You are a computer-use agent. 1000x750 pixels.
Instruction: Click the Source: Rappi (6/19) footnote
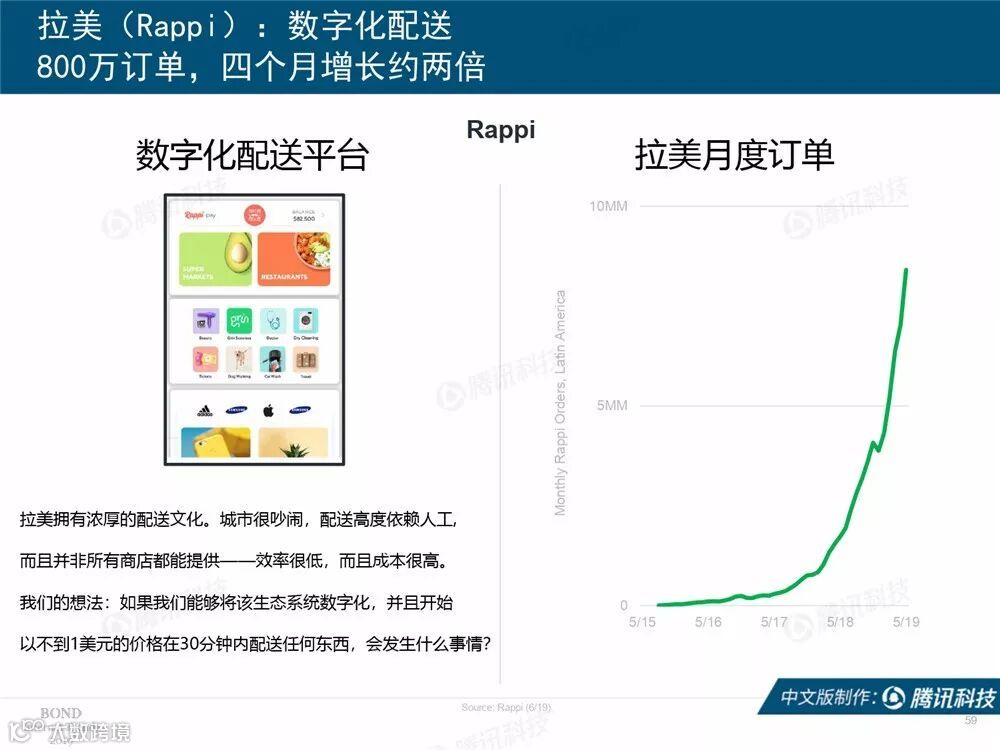click(x=506, y=707)
